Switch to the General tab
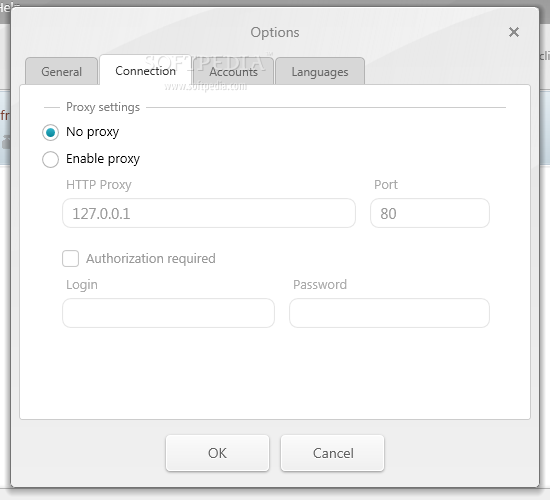This screenshot has width=550, height=500. pos(61,71)
